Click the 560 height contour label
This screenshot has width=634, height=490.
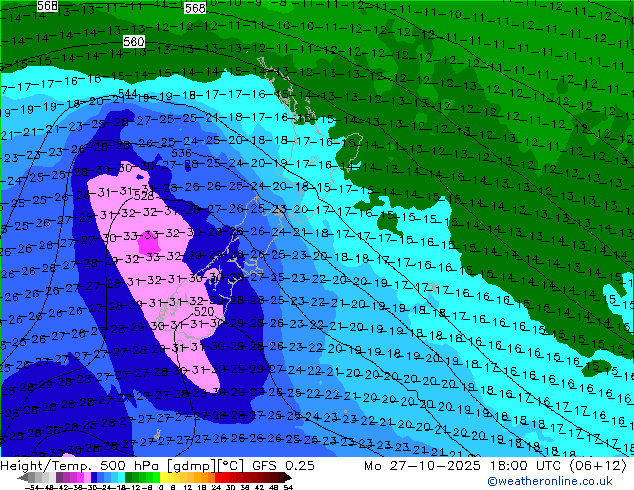pos(134,42)
